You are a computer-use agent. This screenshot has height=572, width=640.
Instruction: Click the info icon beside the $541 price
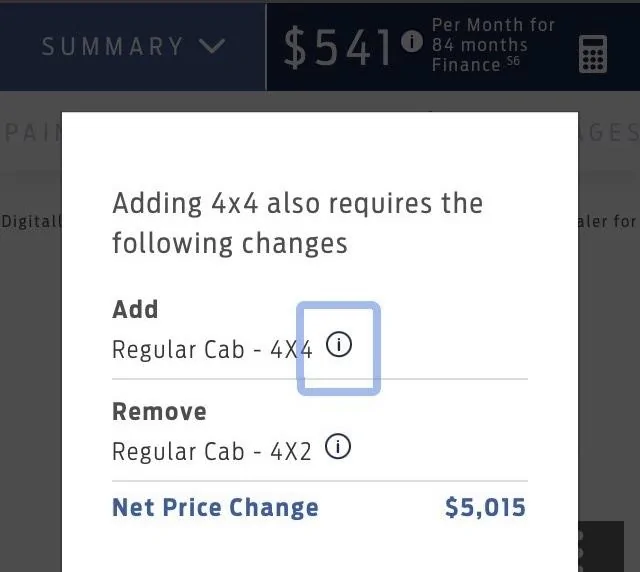pos(411,43)
